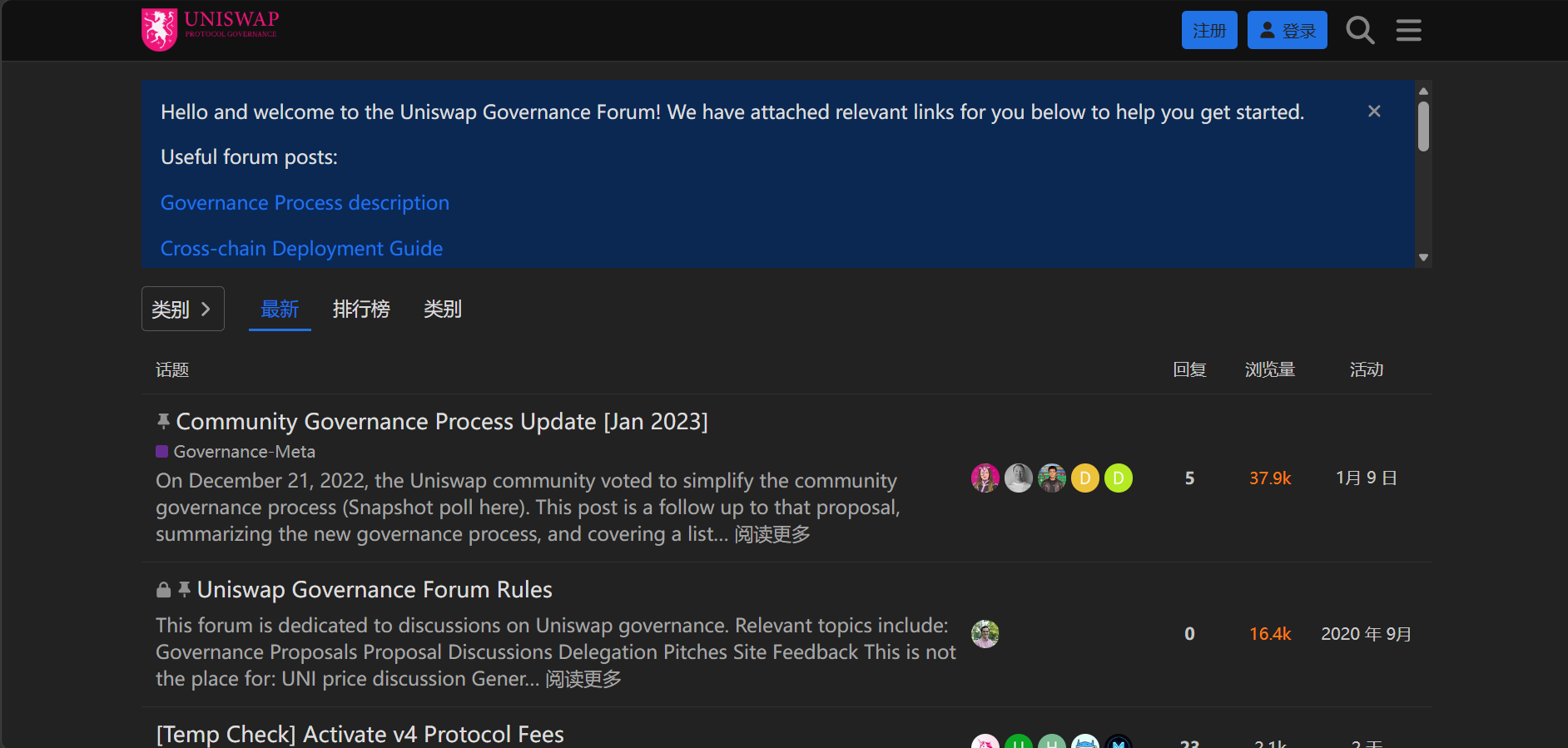This screenshot has width=1568, height=748.
Task: Click the banner scrollbar down arrow
Action: (1423, 257)
